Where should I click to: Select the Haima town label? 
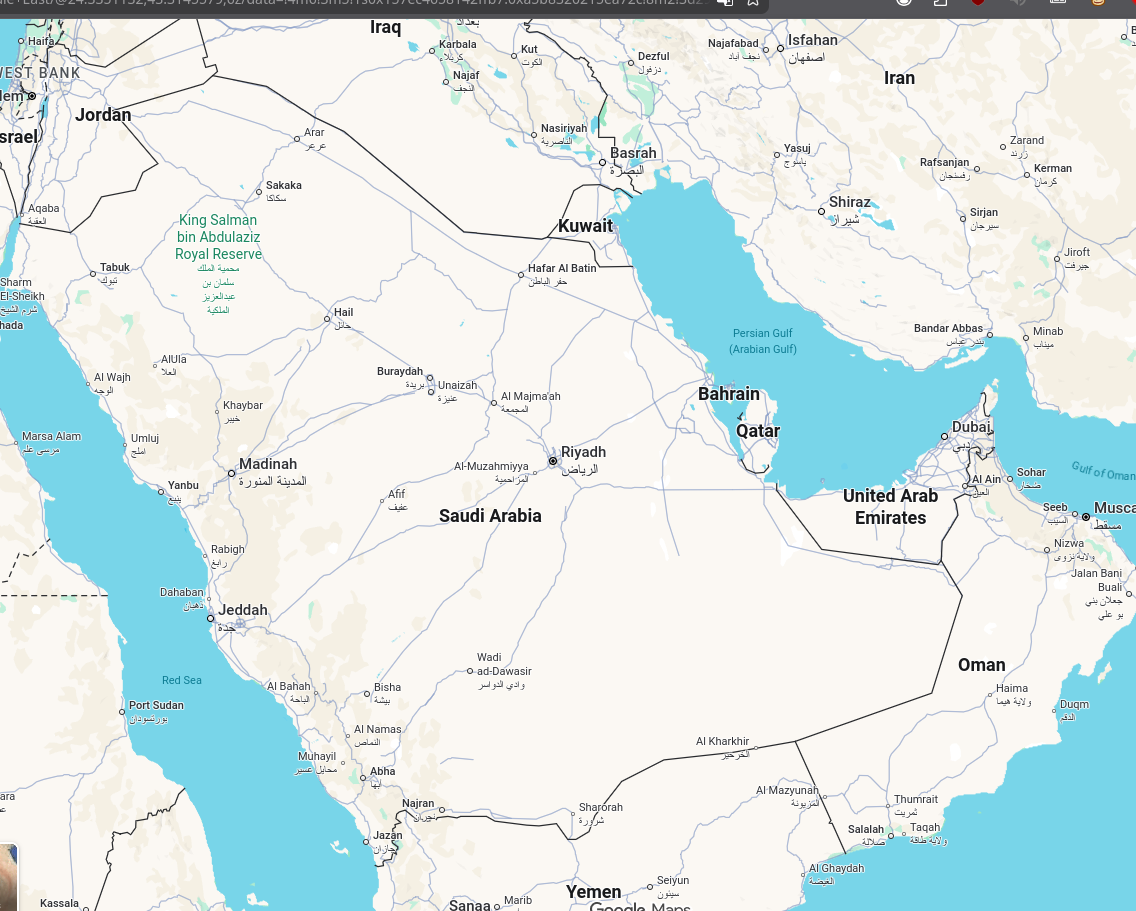(x=1011, y=689)
